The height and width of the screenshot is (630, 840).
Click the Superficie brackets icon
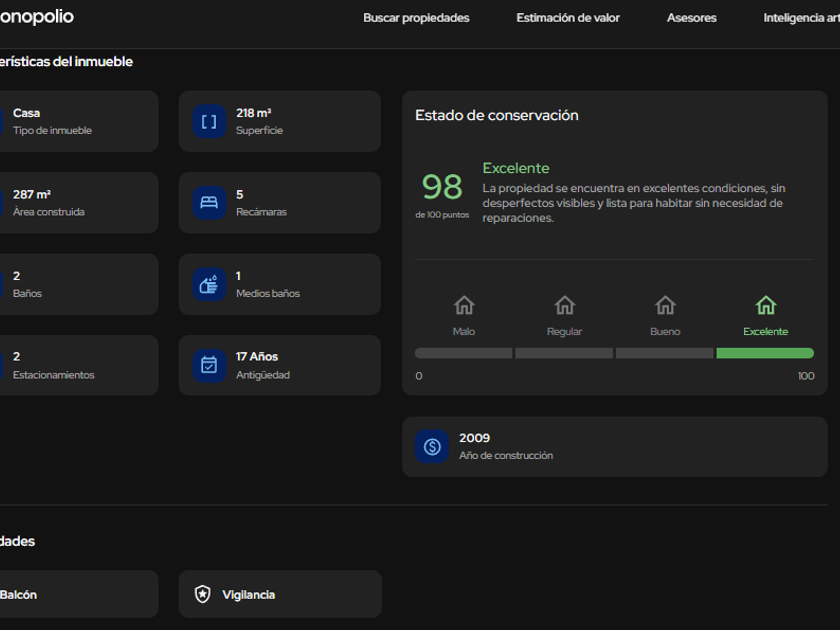[x=209, y=122]
